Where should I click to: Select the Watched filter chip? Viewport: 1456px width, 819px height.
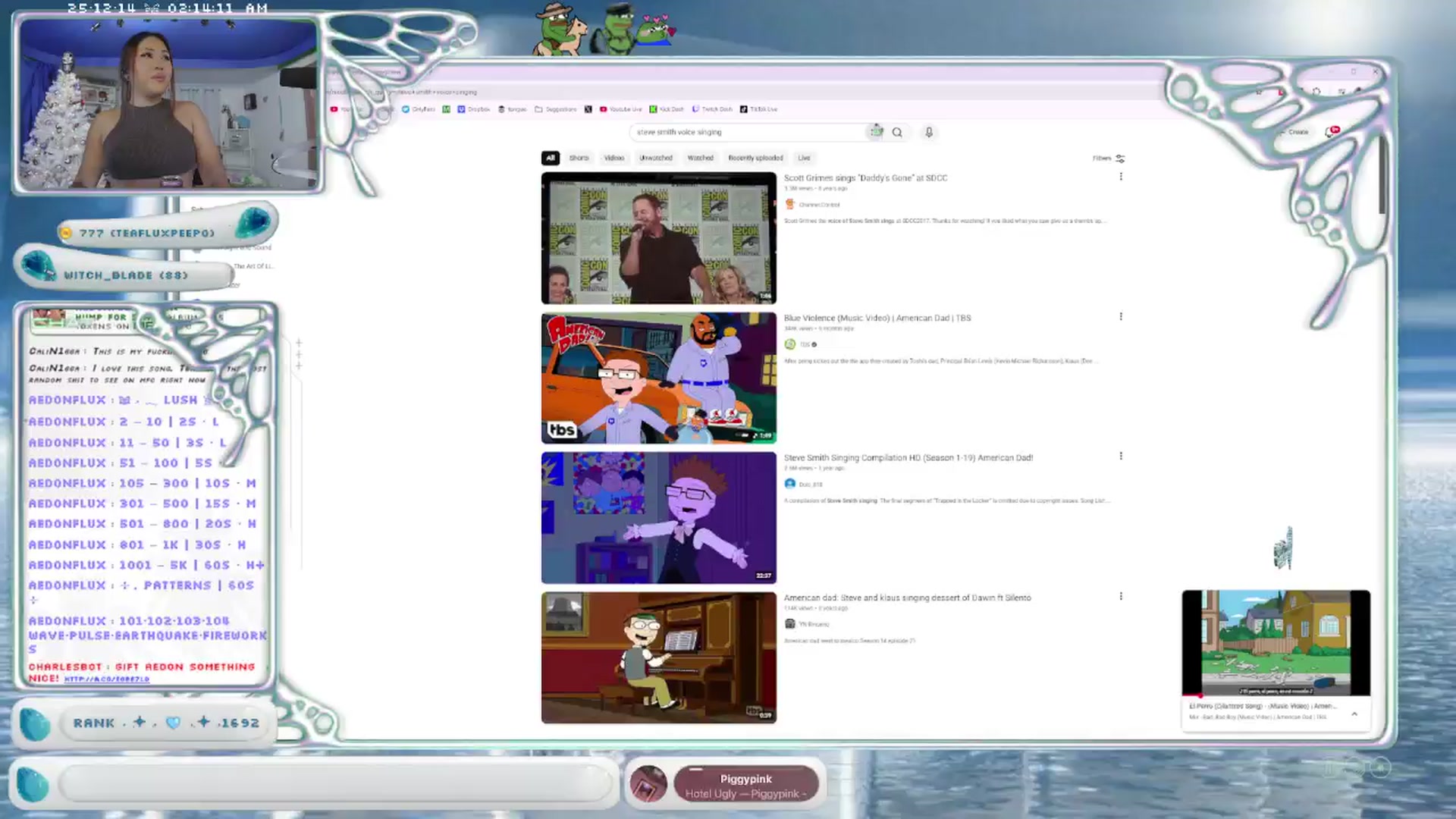point(700,158)
